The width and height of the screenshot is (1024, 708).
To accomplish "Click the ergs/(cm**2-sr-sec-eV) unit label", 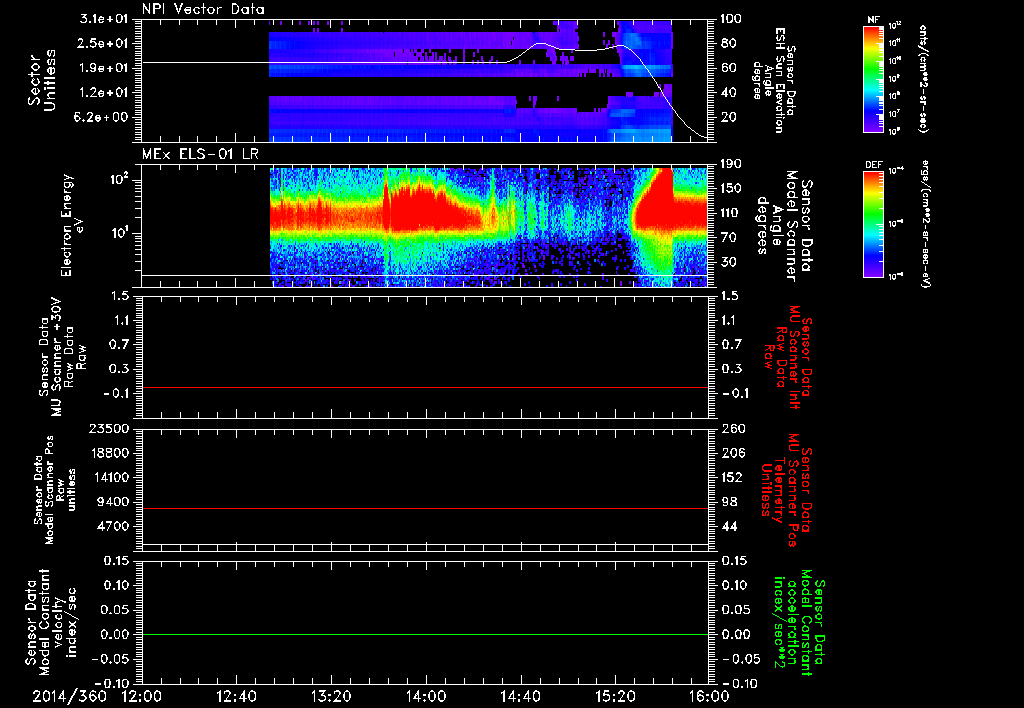I will [925, 224].
